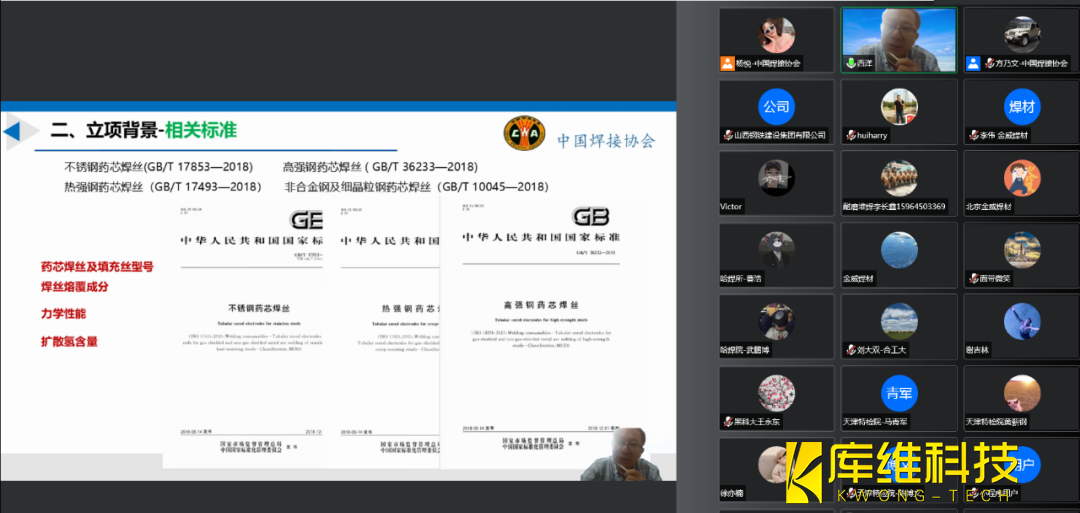Click the blue user badge beside 方乃文
Viewport: 1080px width, 513px height.
[x=972, y=63]
